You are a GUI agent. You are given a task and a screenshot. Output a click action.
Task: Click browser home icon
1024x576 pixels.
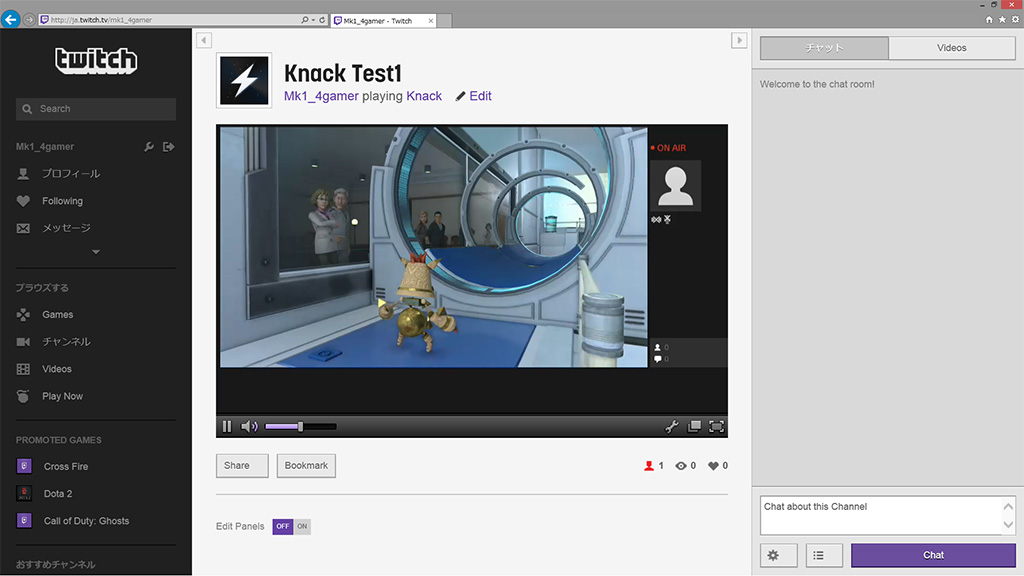[989, 20]
